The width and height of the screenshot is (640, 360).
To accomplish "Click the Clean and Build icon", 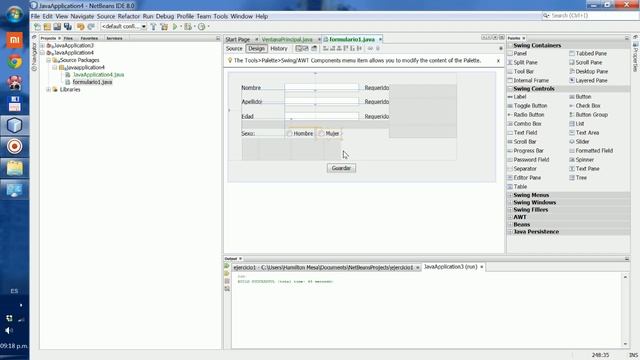I will click(x=164, y=27).
